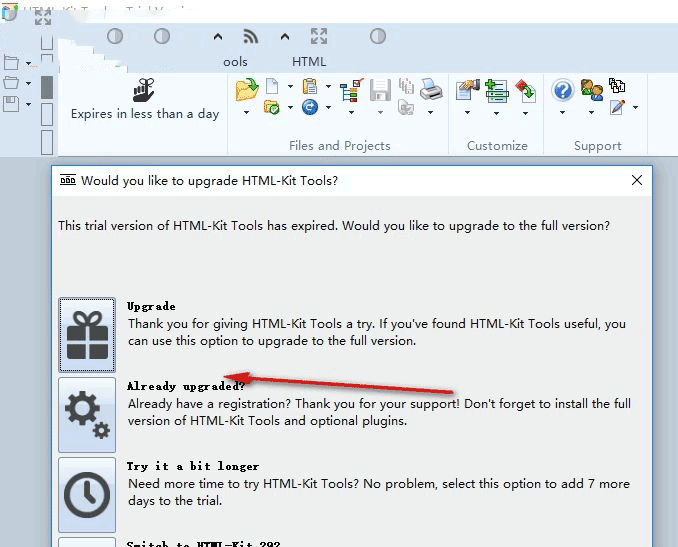Open the dropdown arrow beside the clipboard icon
This screenshot has height=547, width=678.
click(328, 86)
